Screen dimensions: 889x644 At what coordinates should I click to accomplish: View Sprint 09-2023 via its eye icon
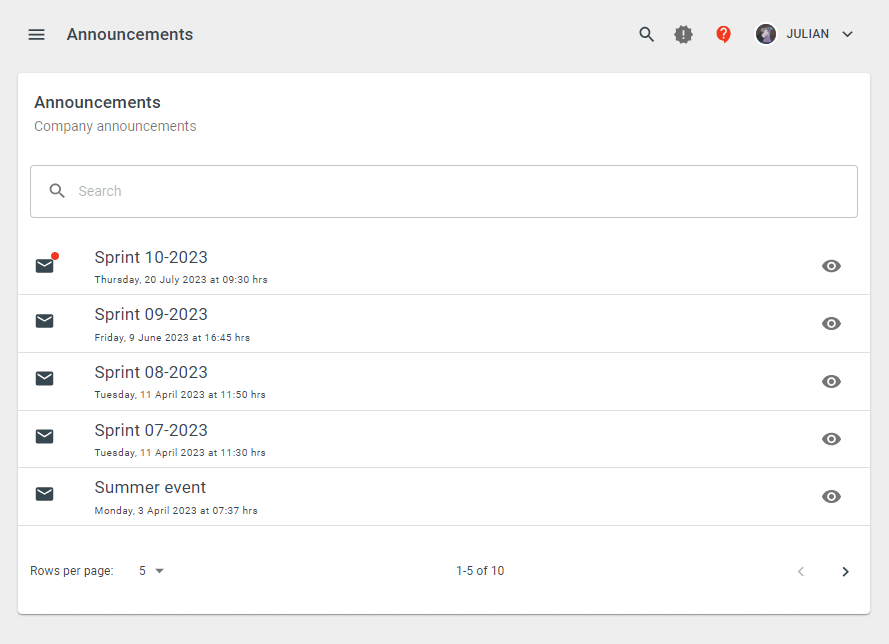831,324
